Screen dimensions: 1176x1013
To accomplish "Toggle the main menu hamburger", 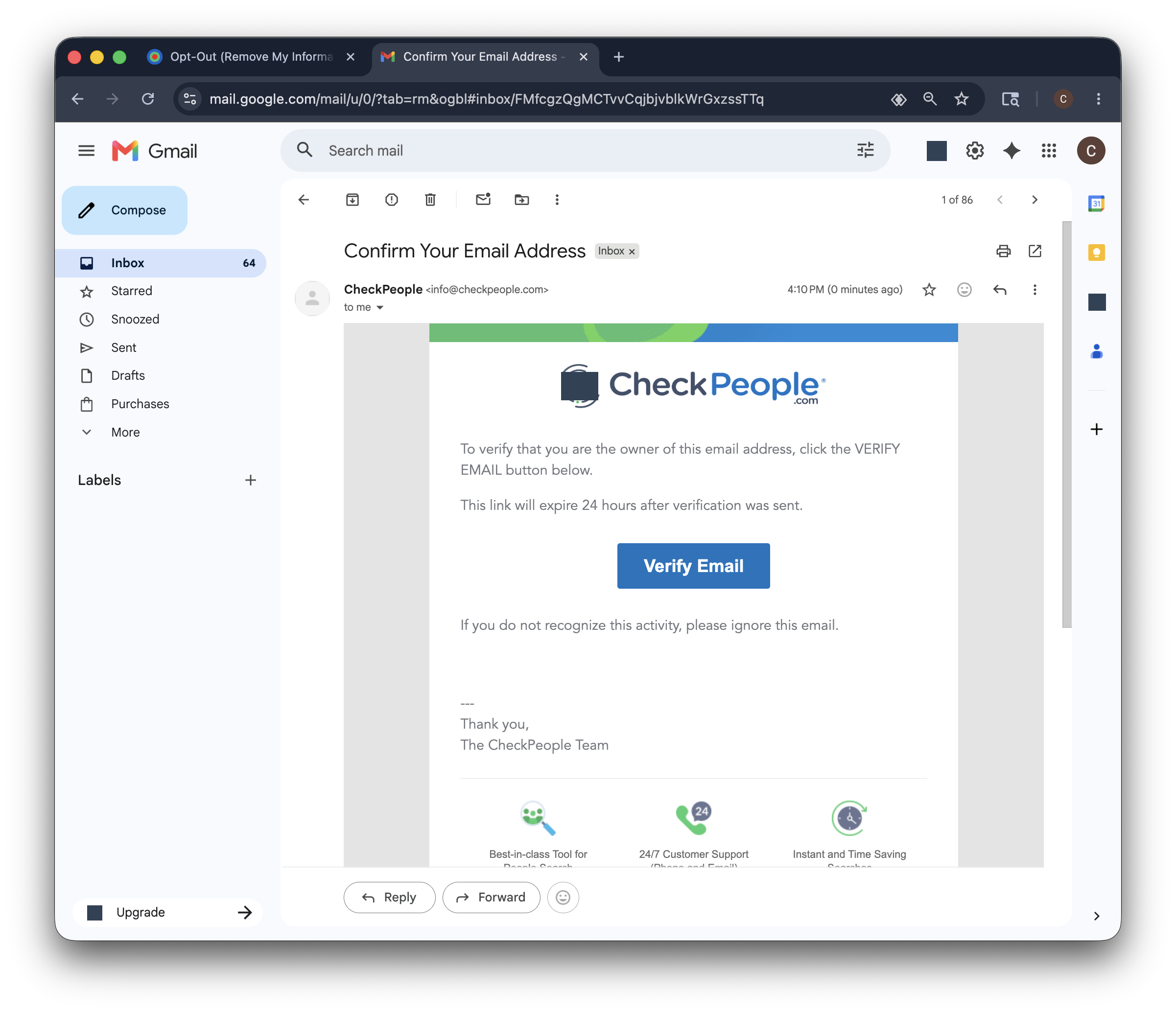I will pyautogui.click(x=86, y=151).
